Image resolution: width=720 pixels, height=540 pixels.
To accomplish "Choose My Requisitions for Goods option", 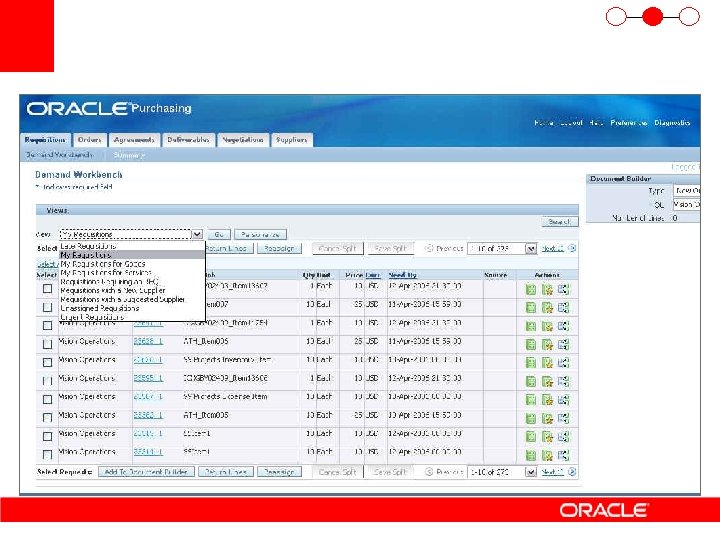I will [103, 264].
